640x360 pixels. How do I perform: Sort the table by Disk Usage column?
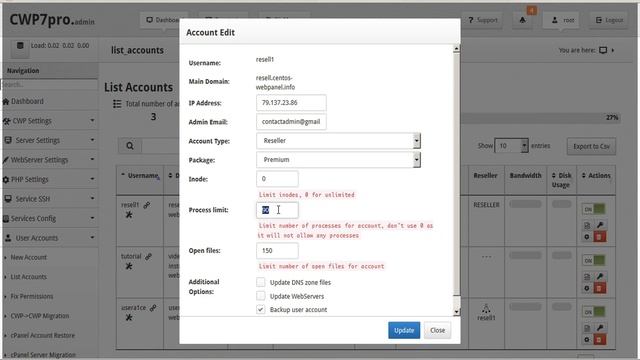561,180
